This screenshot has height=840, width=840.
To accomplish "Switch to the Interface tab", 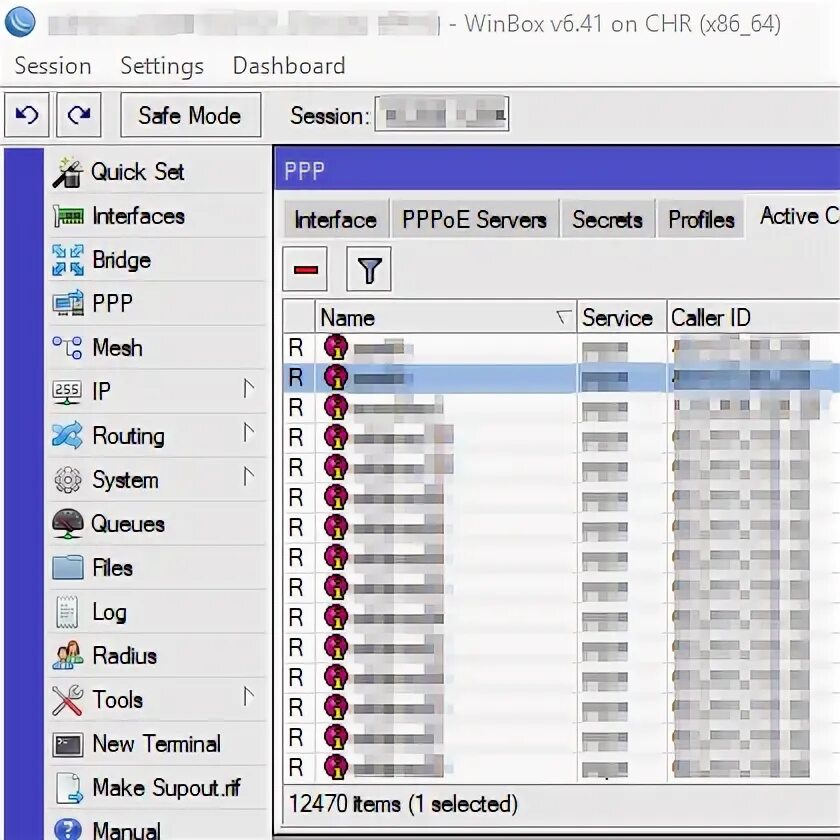I will point(336,219).
